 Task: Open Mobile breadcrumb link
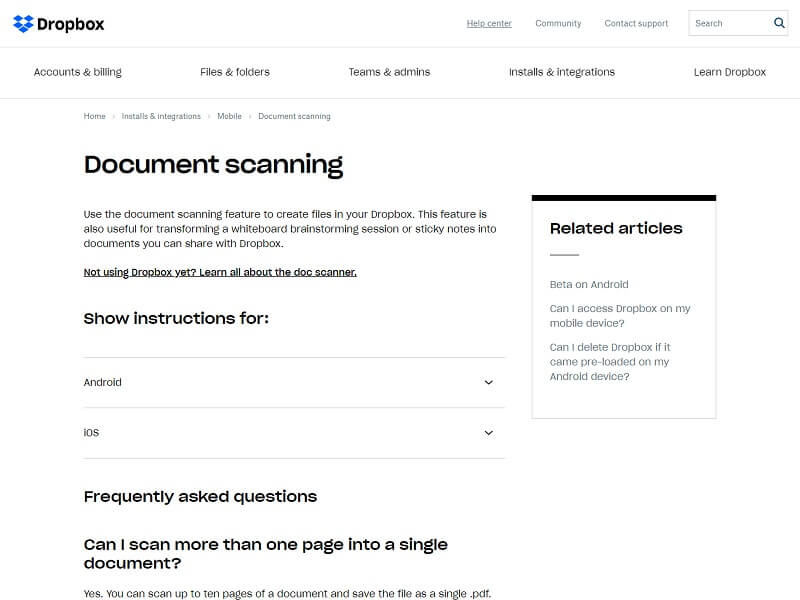click(229, 116)
